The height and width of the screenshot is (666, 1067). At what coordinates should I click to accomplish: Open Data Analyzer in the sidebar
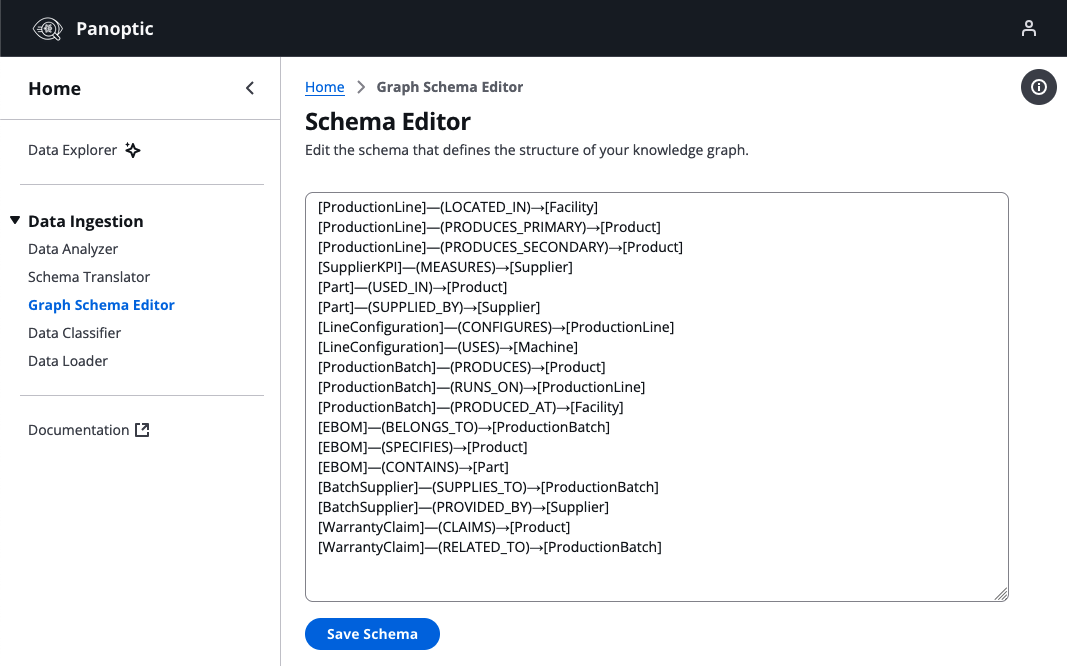[x=73, y=249]
